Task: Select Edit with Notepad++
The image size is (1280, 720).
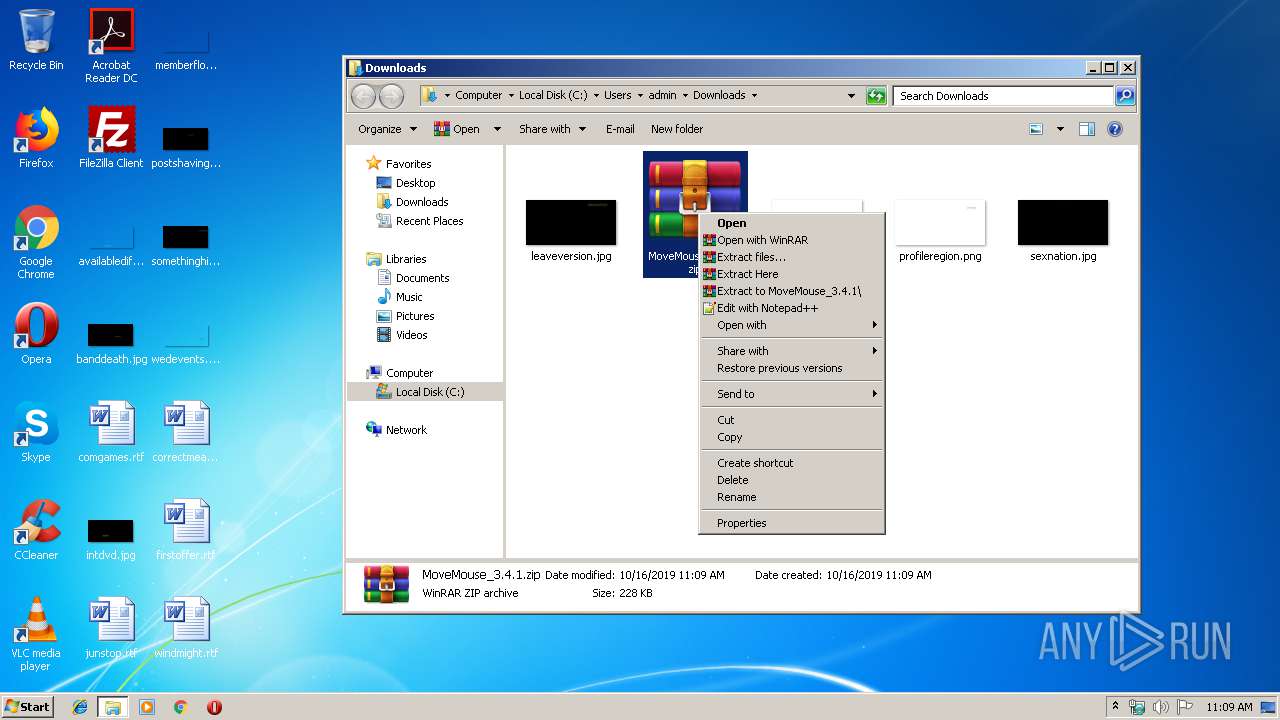Action: click(x=790, y=308)
